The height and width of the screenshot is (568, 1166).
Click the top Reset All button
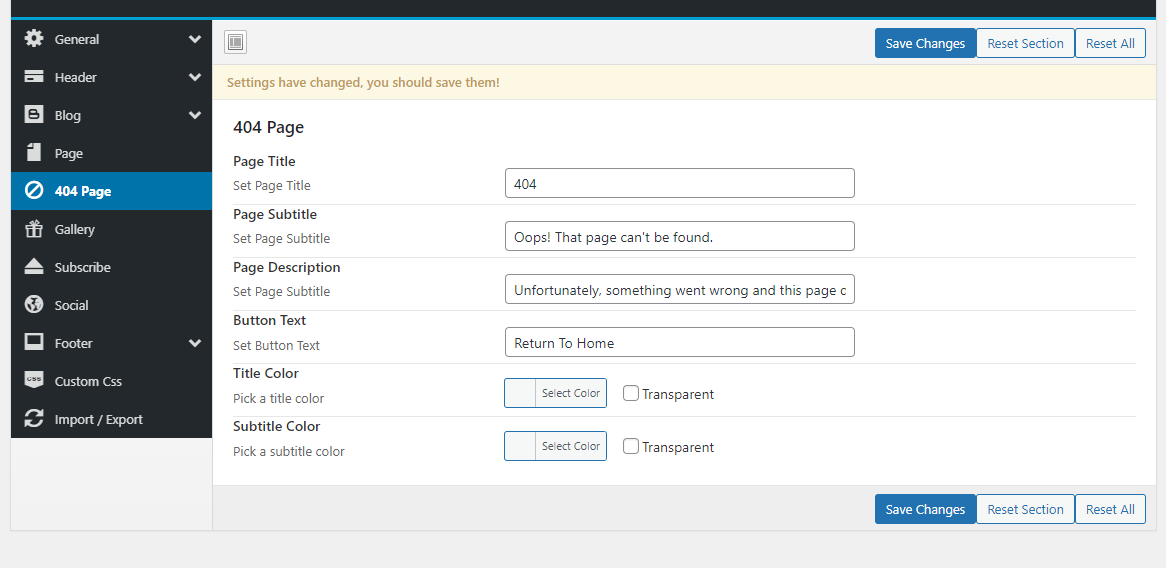1110,43
